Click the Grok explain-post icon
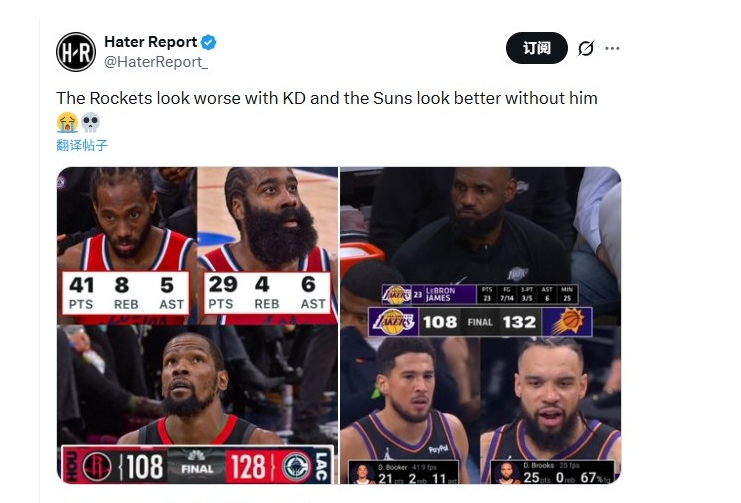Image resolution: width=741 pixels, height=503 pixels. [586, 48]
